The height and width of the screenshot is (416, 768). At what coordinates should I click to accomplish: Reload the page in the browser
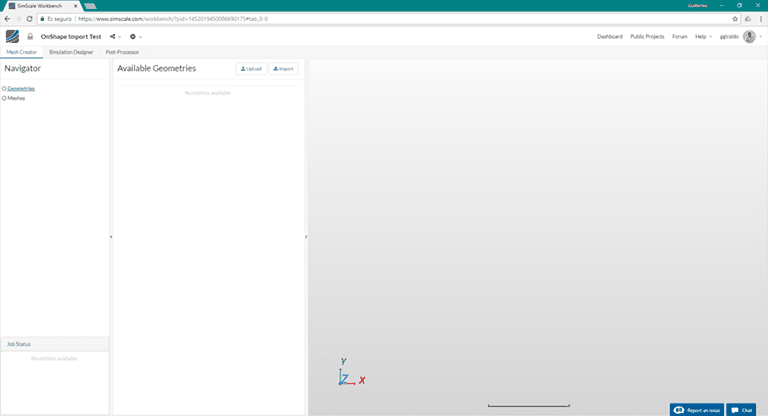point(35,18)
